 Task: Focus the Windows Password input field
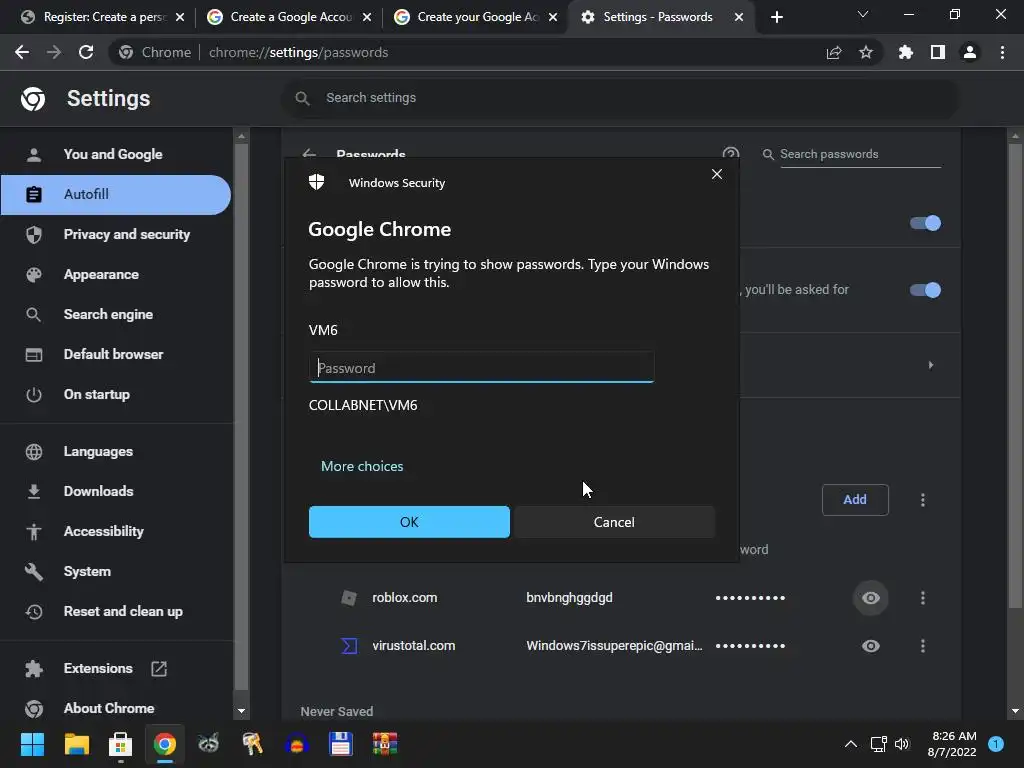(x=481, y=368)
